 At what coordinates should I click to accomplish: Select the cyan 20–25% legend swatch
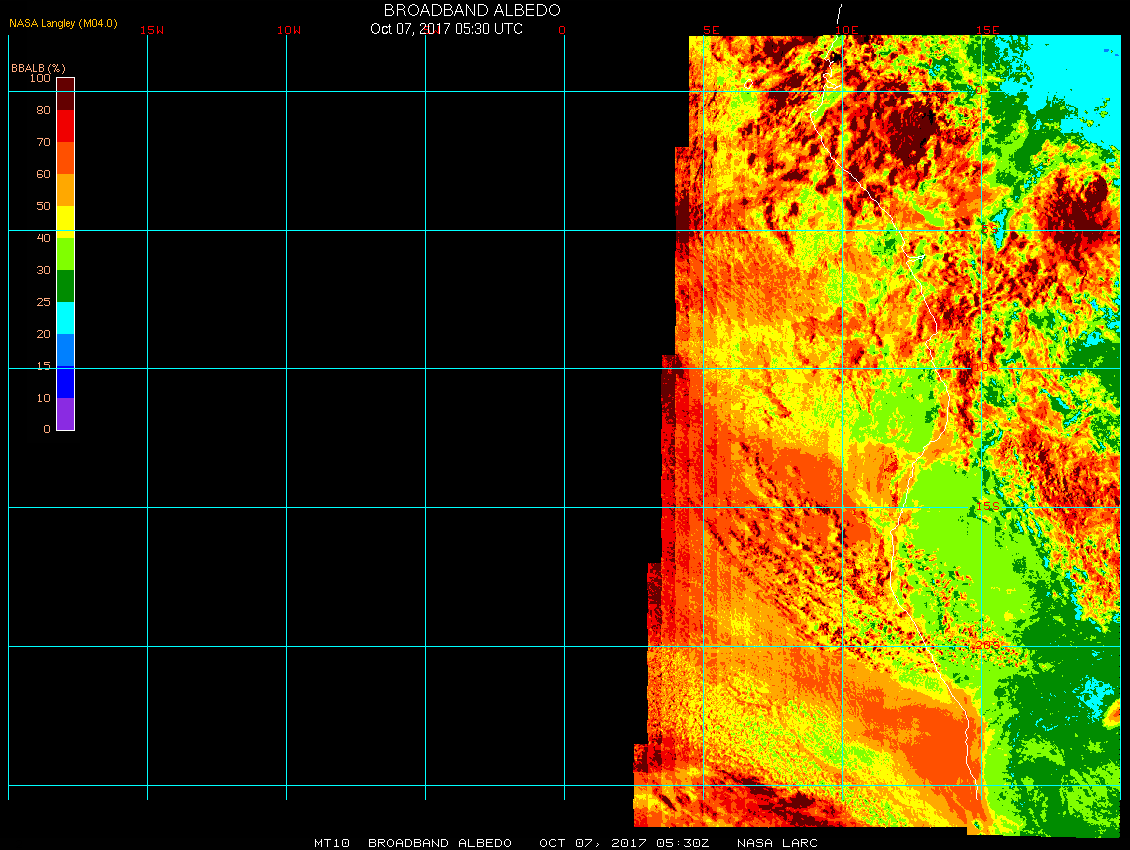point(65,318)
